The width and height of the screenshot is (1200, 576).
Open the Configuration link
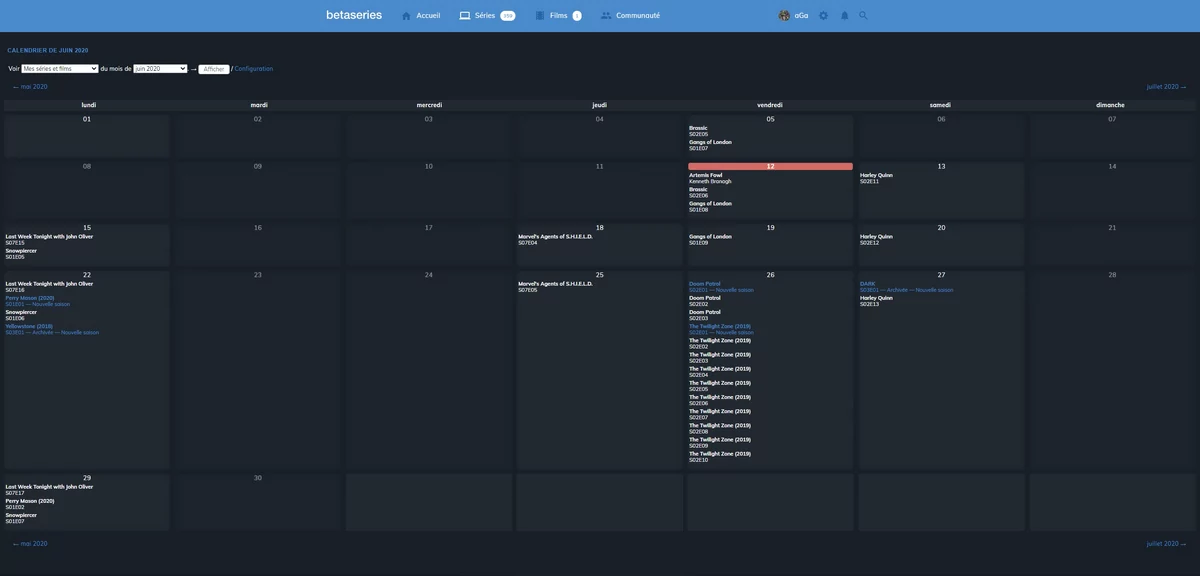pos(254,69)
